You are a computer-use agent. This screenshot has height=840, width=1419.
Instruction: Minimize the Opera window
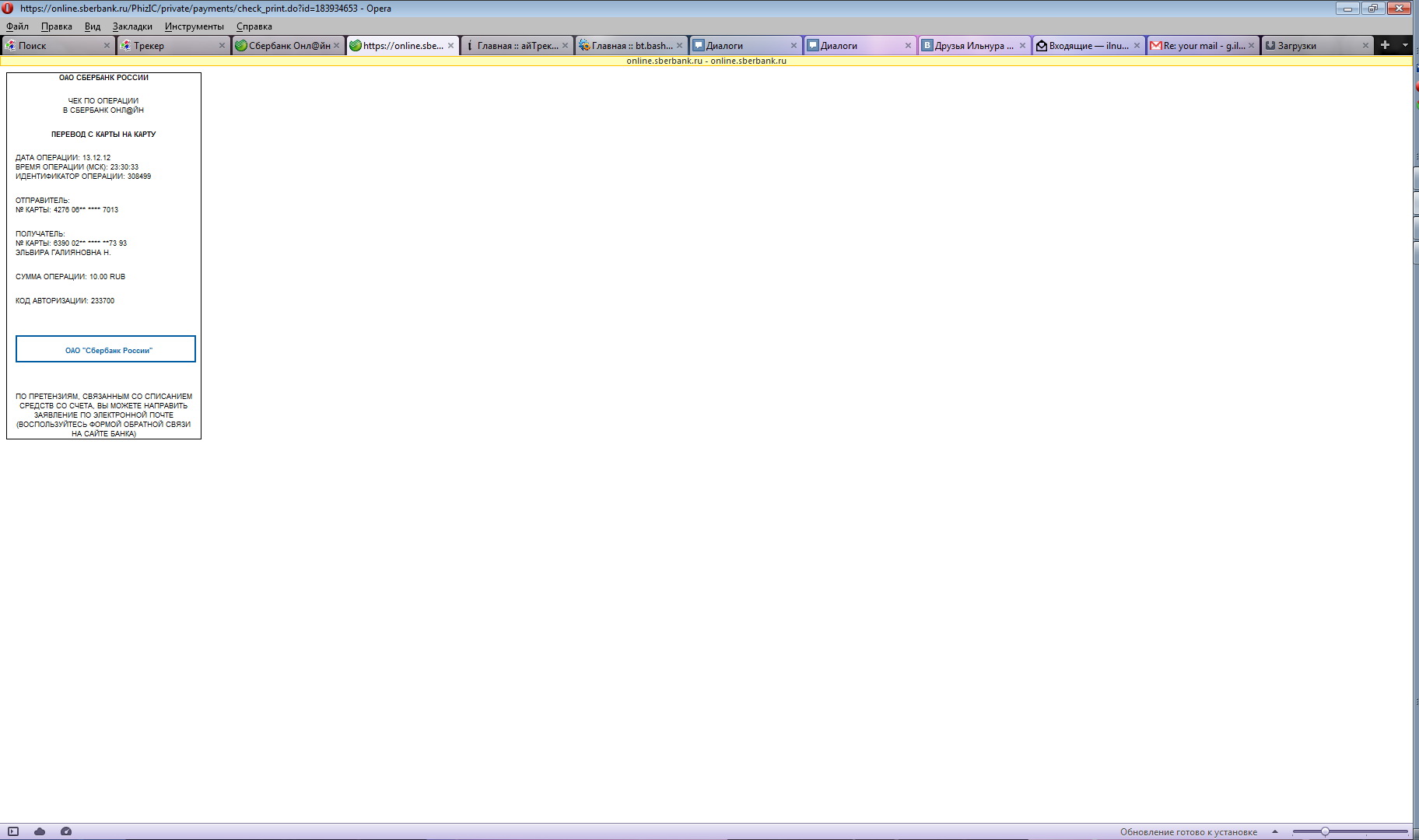coord(1348,9)
